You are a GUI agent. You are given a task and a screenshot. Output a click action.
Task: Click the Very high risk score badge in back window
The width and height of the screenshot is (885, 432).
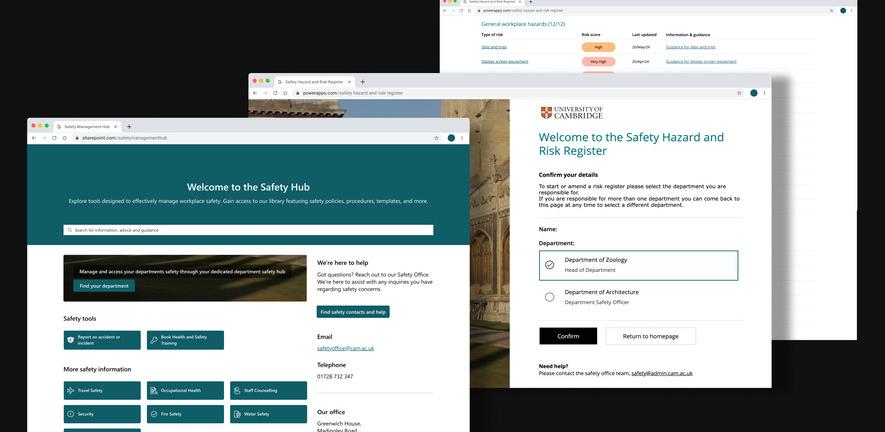click(x=598, y=61)
